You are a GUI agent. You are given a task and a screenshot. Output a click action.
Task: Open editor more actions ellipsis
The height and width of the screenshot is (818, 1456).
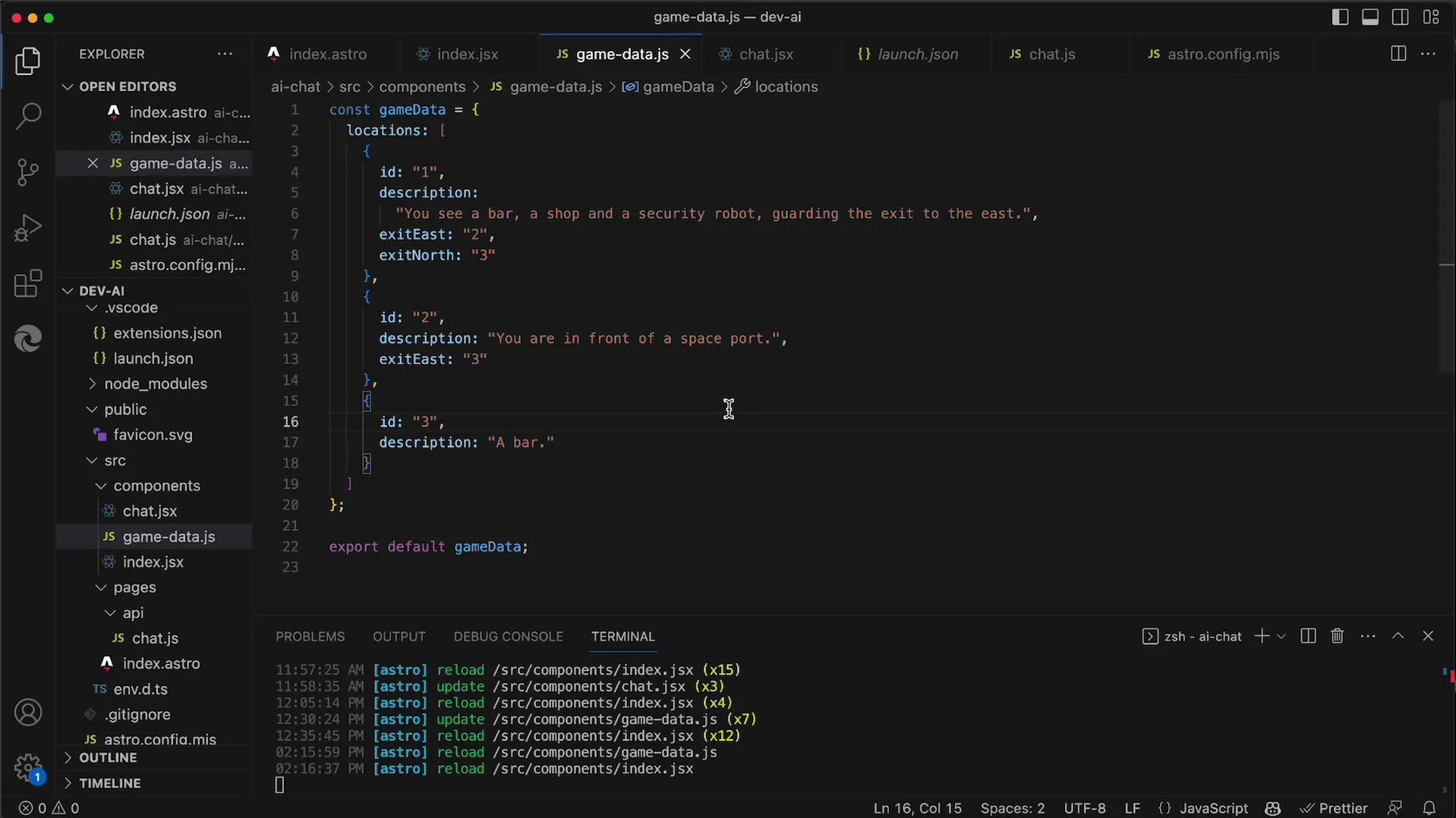point(1428,54)
